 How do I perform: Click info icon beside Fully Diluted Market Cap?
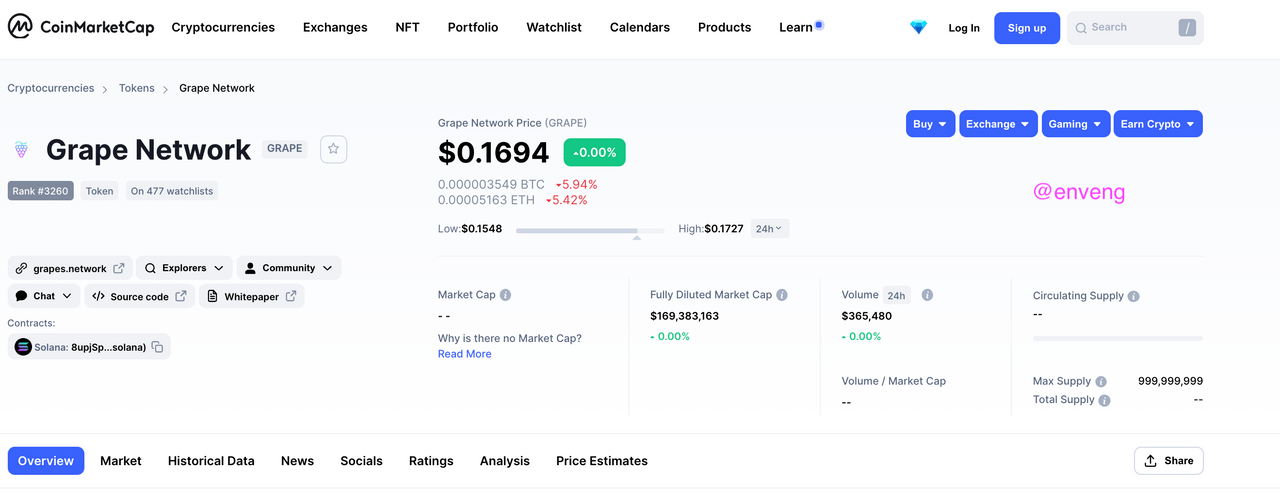click(x=782, y=295)
